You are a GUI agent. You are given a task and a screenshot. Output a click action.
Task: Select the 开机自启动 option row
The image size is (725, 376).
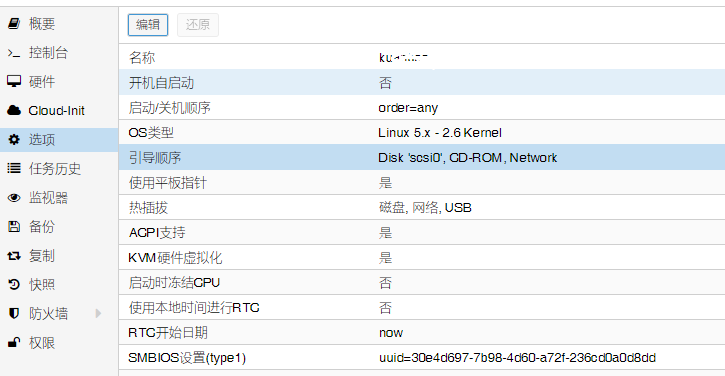[422, 82]
